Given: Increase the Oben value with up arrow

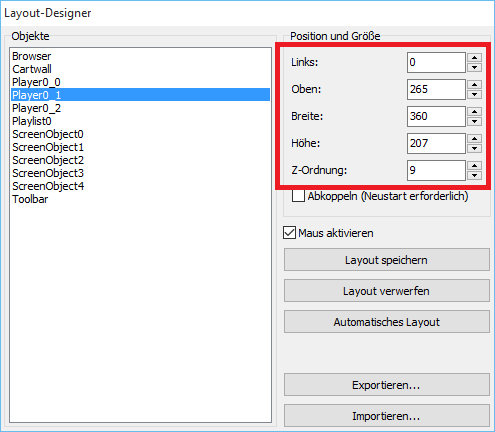Looking at the screenshot, I should pyautogui.click(x=474, y=85).
